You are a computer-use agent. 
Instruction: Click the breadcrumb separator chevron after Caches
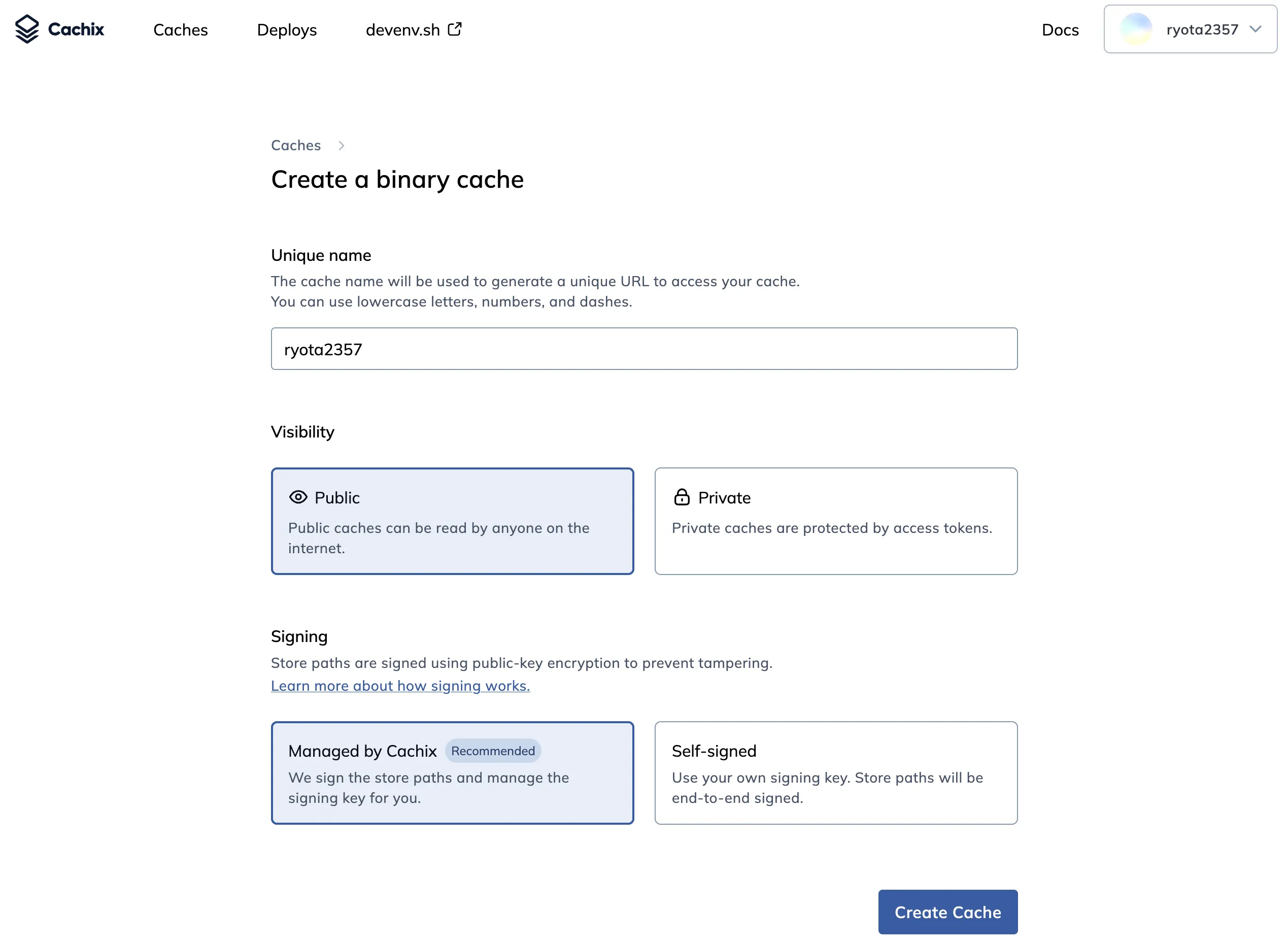[x=342, y=146]
